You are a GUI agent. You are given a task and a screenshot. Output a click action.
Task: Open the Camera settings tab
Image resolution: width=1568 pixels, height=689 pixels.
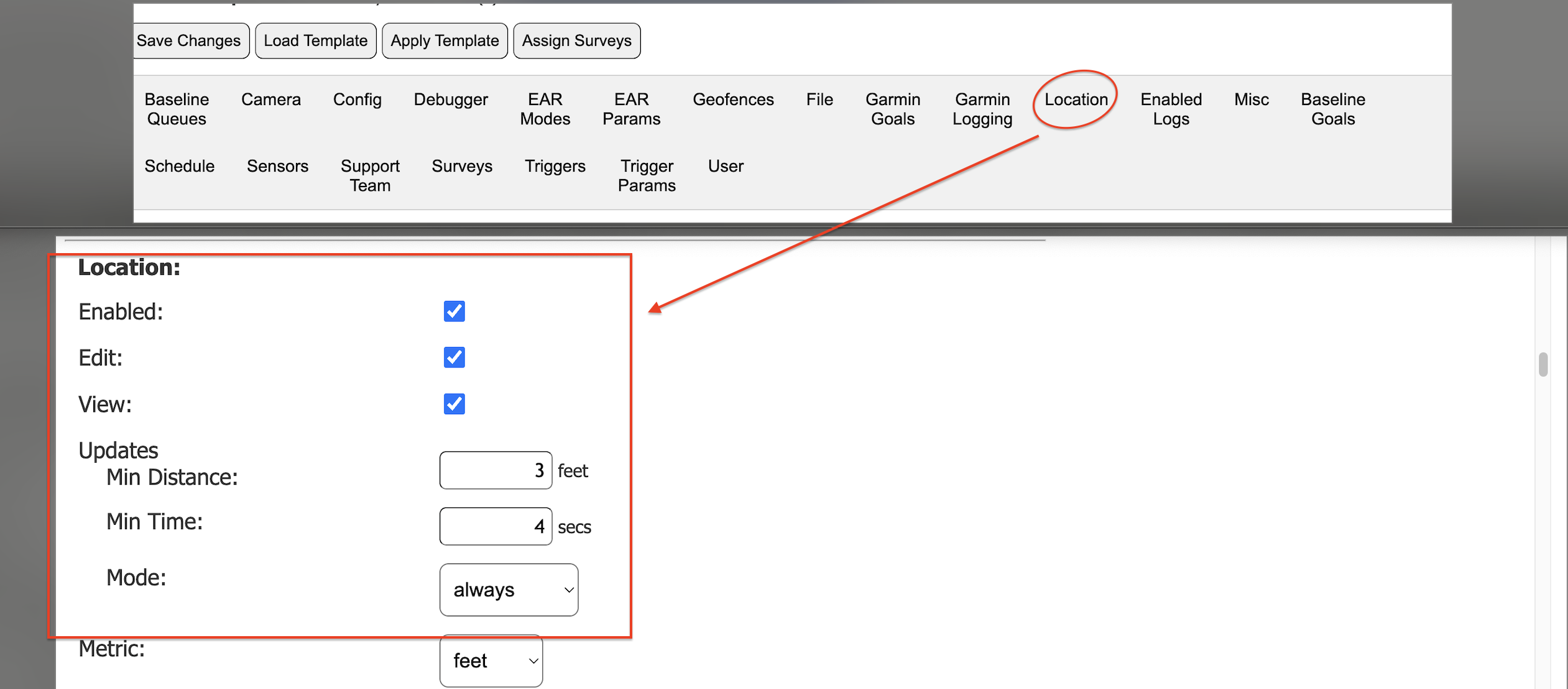coord(271,99)
